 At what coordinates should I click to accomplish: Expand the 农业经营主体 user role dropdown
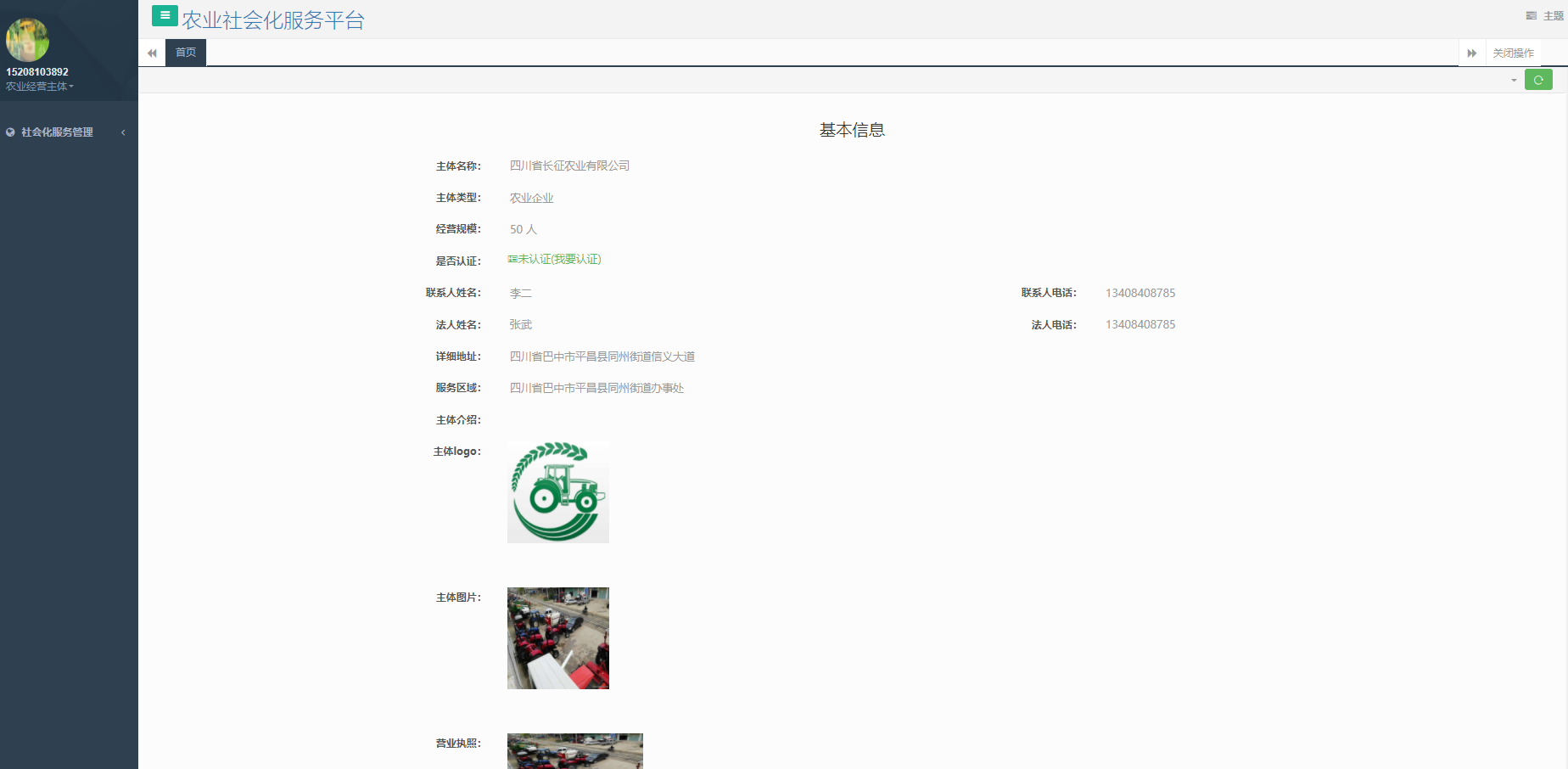[x=39, y=87]
